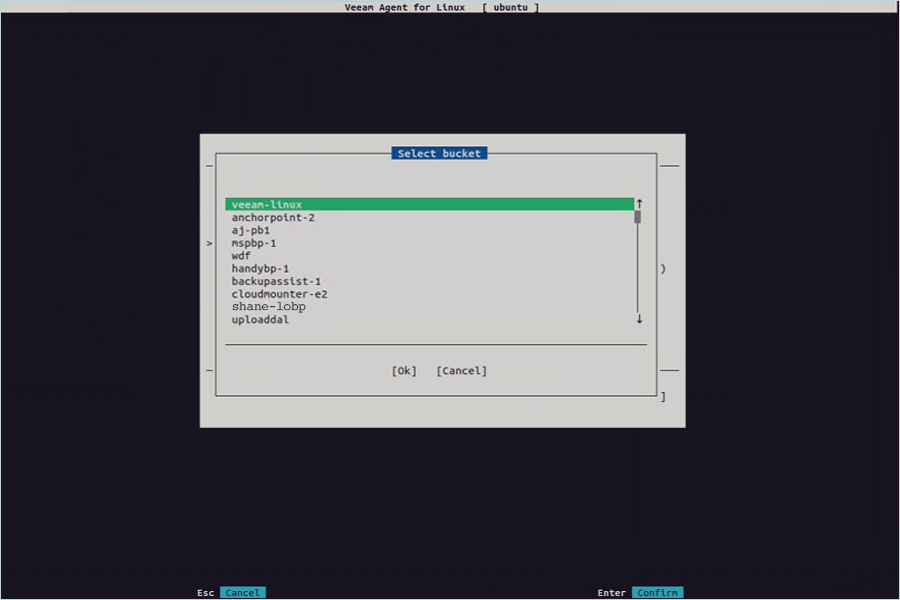Click the Select bucket dialog title
The height and width of the screenshot is (600, 900).
click(x=439, y=153)
